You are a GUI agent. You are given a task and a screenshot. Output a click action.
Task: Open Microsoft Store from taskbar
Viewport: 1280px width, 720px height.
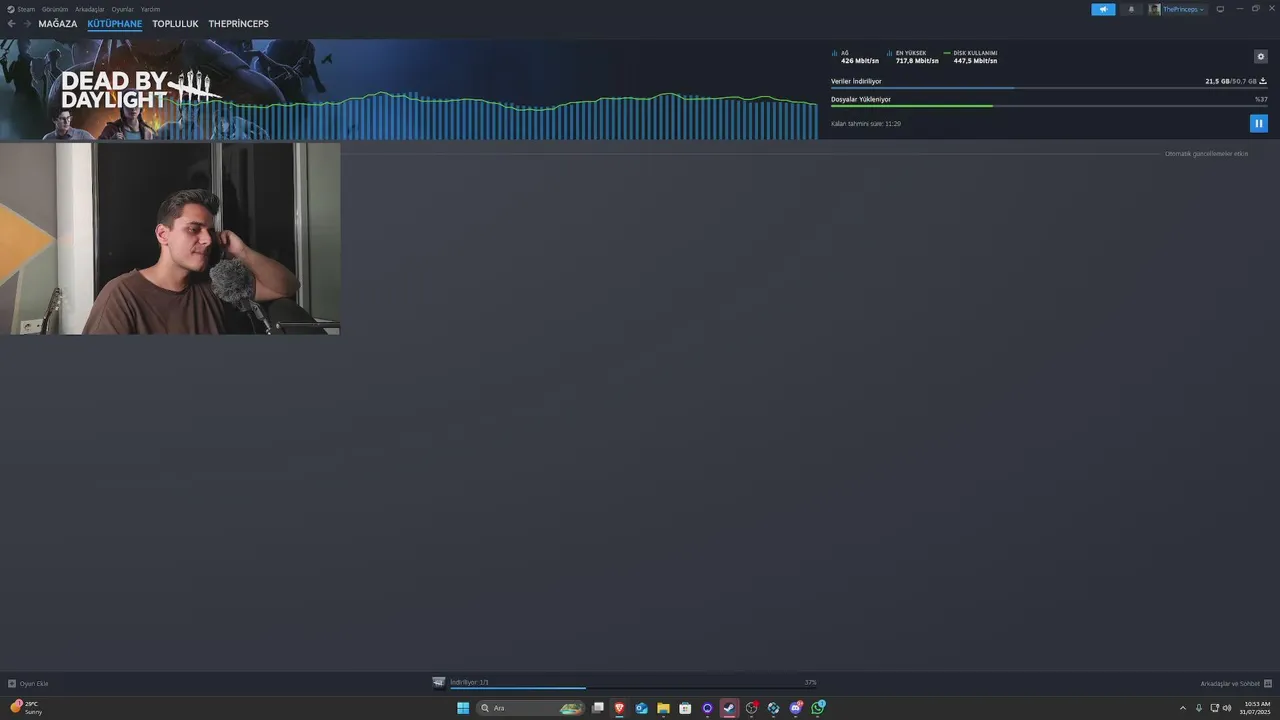pyautogui.click(x=685, y=708)
